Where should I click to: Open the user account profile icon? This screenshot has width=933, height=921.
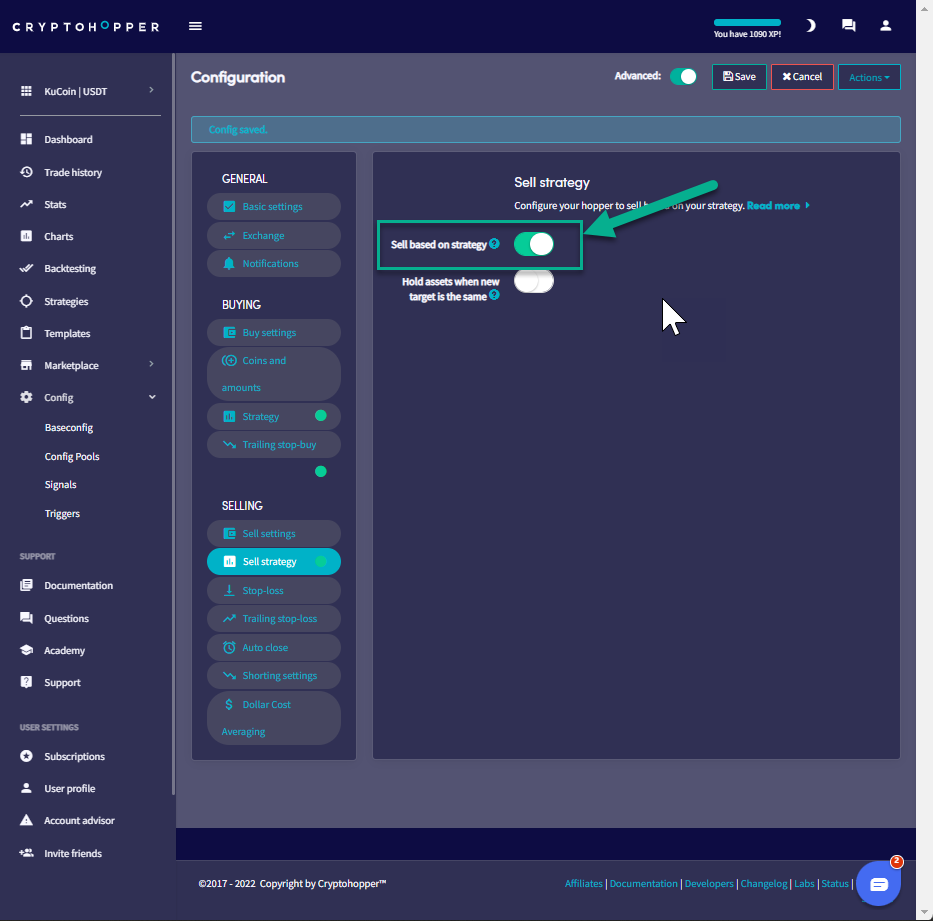(x=885, y=26)
